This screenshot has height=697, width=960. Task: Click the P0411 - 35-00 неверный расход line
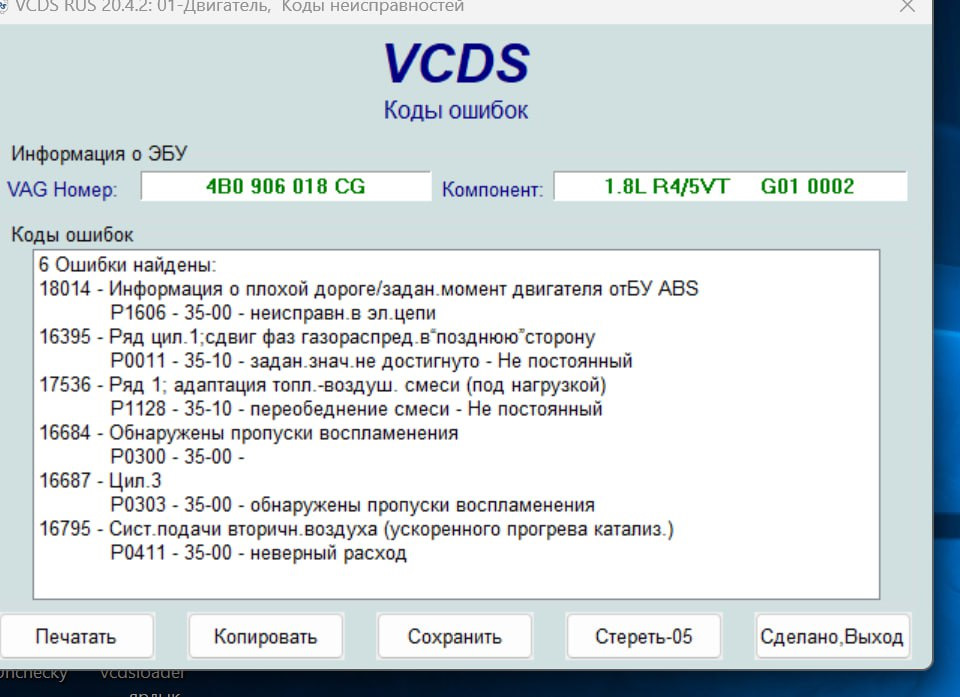tap(258, 553)
